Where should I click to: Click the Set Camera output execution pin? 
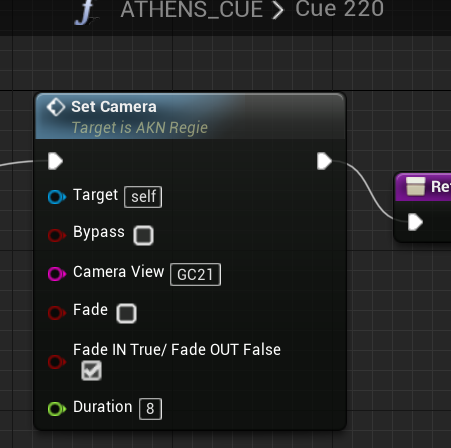click(324, 161)
